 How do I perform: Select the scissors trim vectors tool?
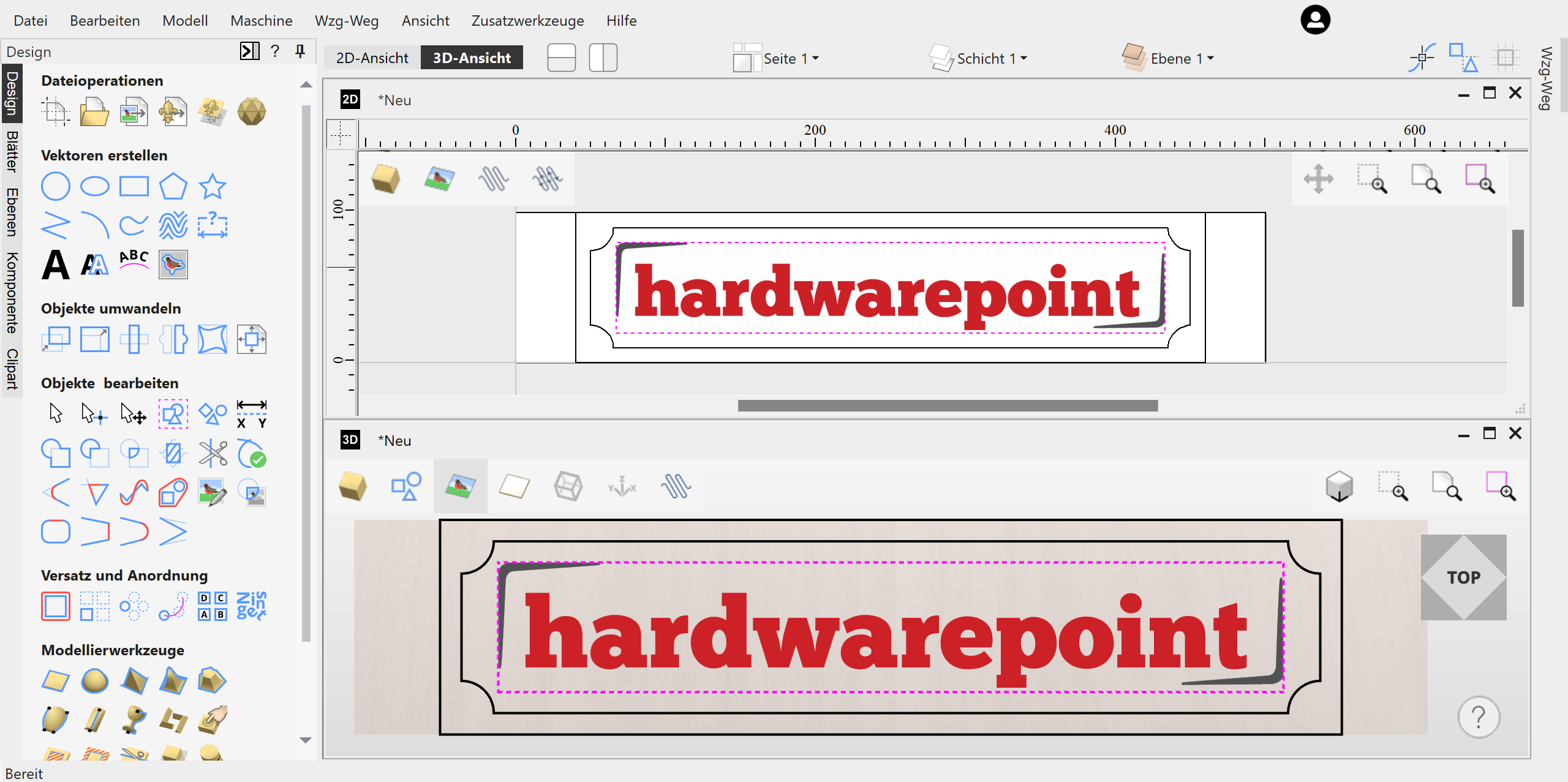[213, 454]
